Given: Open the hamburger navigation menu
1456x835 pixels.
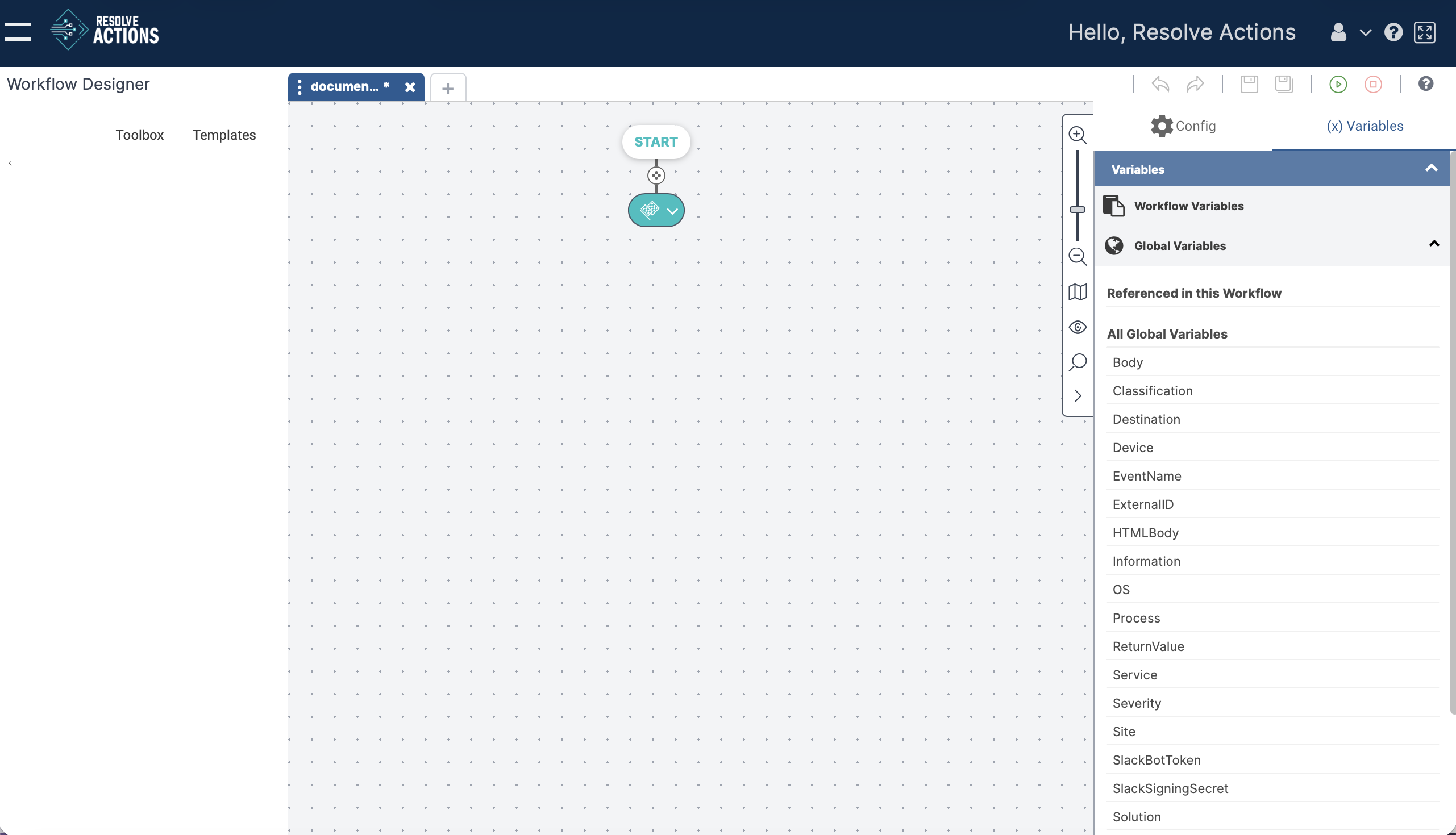Looking at the screenshot, I should click(x=16, y=32).
